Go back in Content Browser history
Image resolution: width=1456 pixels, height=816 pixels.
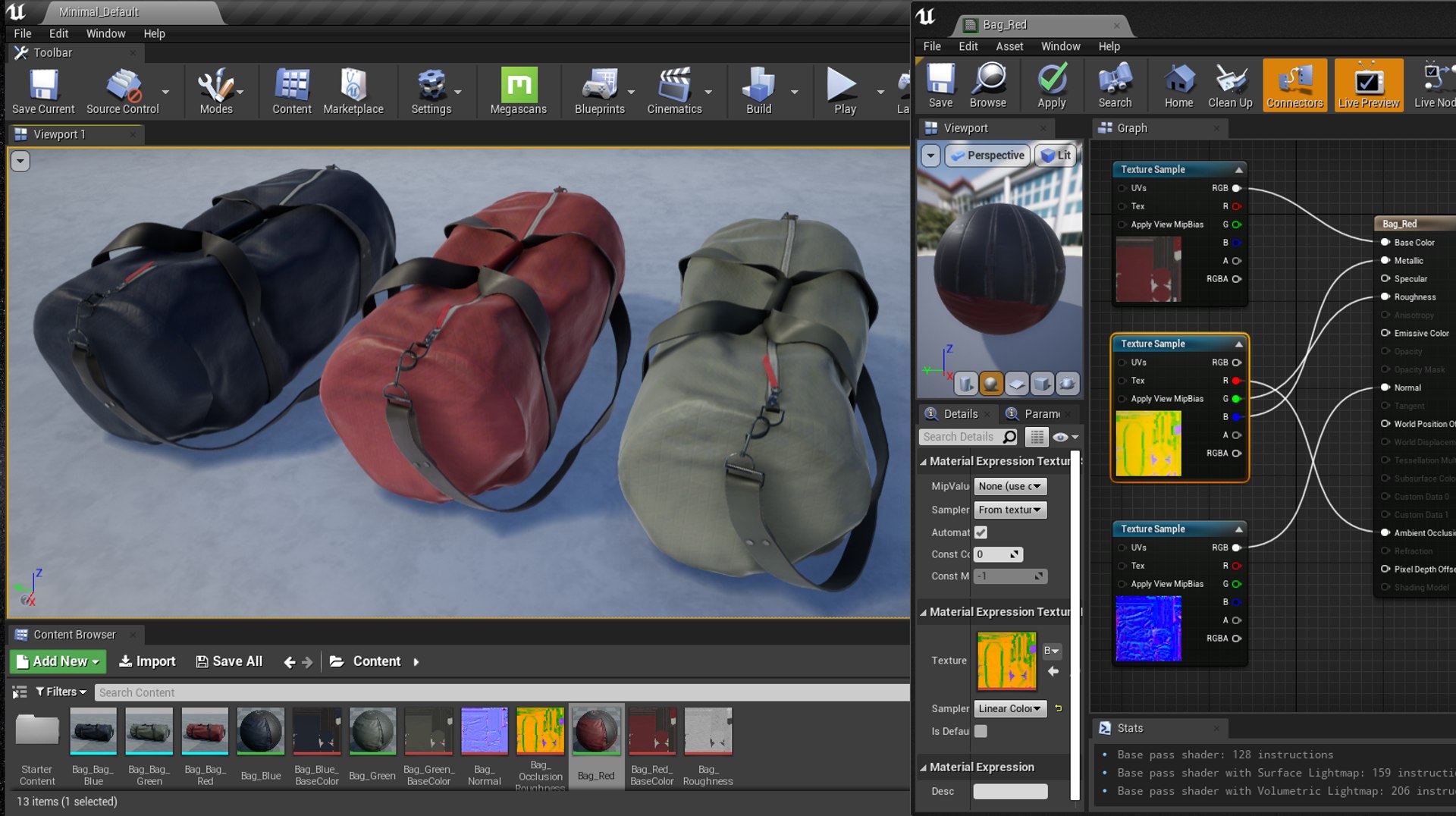[x=289, y=662]
